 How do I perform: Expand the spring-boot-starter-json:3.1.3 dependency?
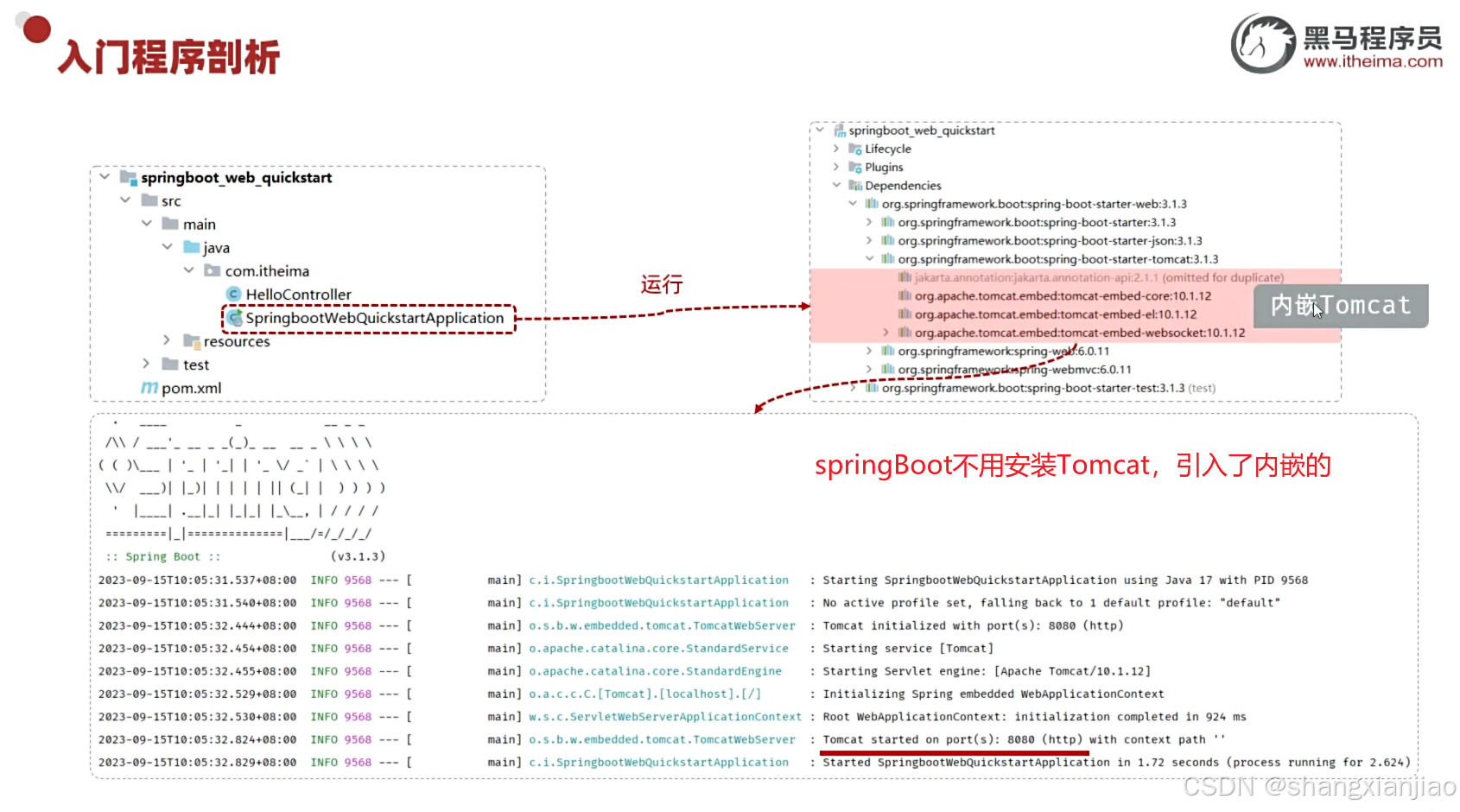click(869, 240)
